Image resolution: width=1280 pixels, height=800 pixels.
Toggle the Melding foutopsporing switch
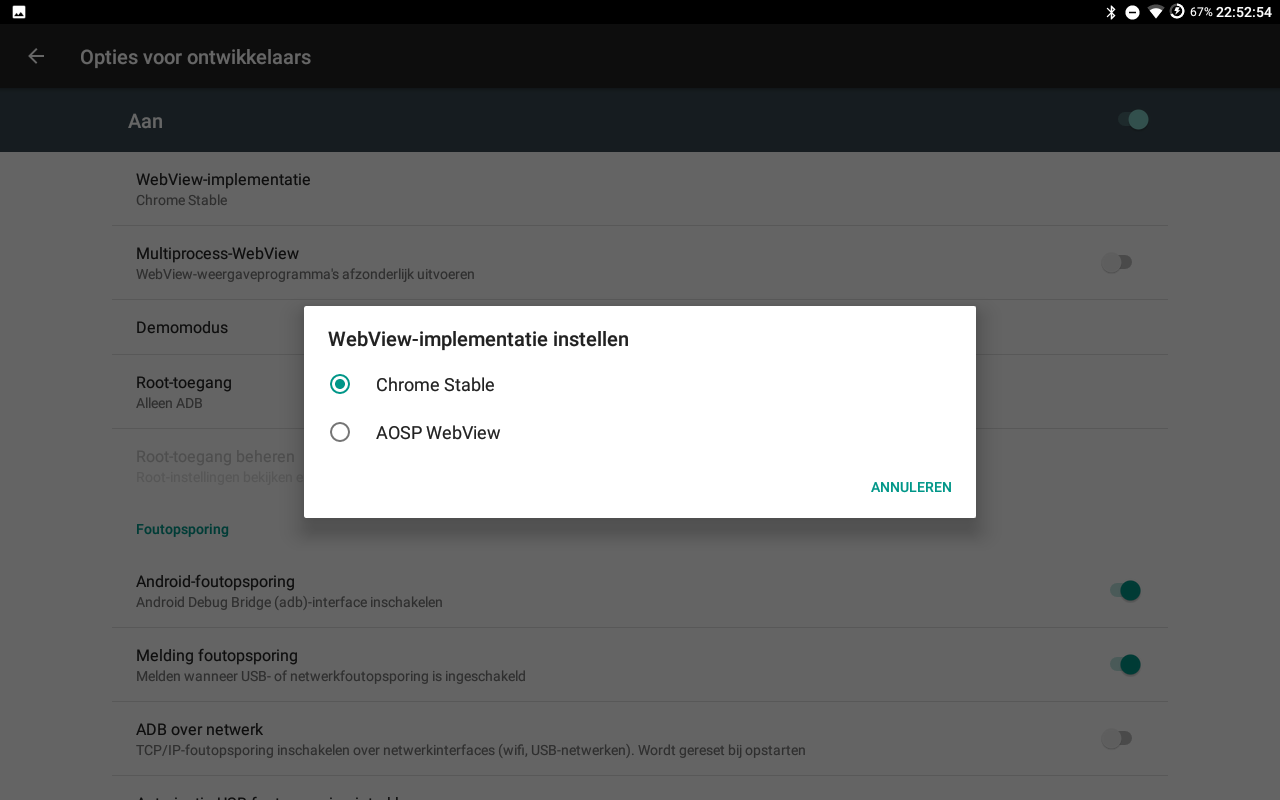[x=1125, y=664]
